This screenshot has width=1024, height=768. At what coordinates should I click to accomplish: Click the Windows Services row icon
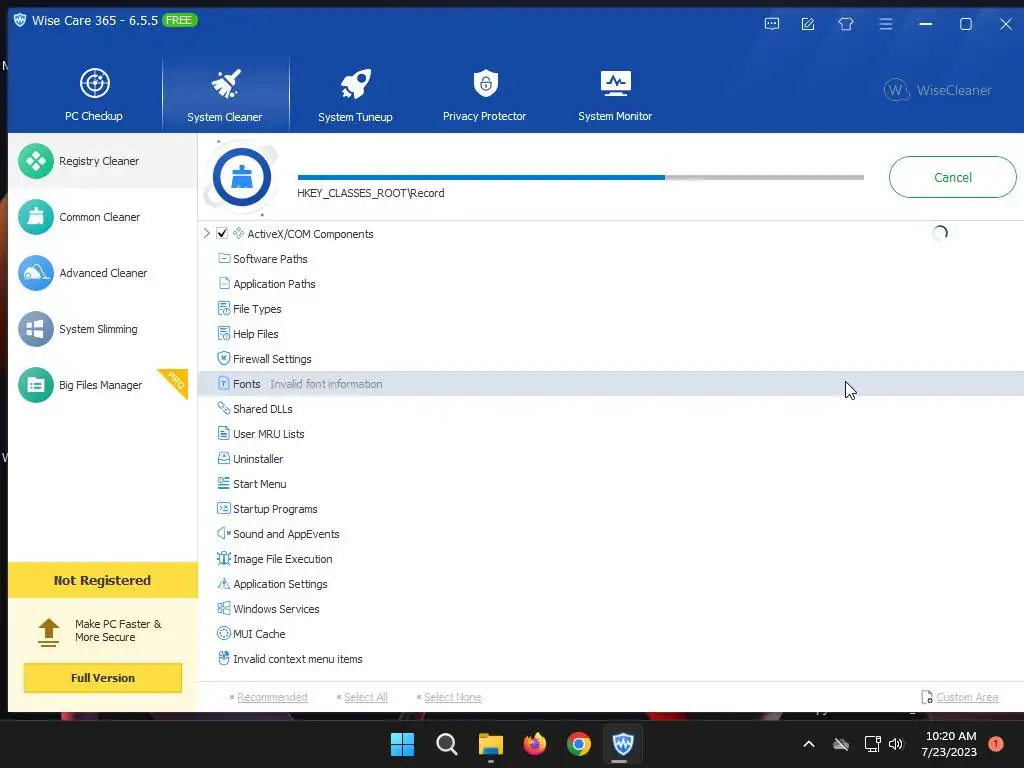tap(223, 609)
